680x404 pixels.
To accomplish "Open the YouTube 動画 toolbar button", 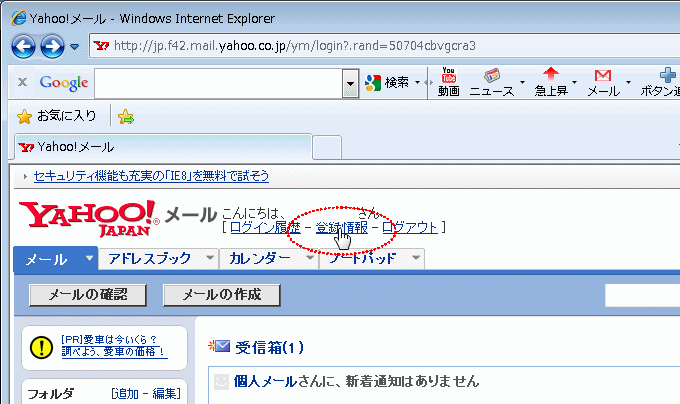I will pyautogui.click(x=449, y=82).
